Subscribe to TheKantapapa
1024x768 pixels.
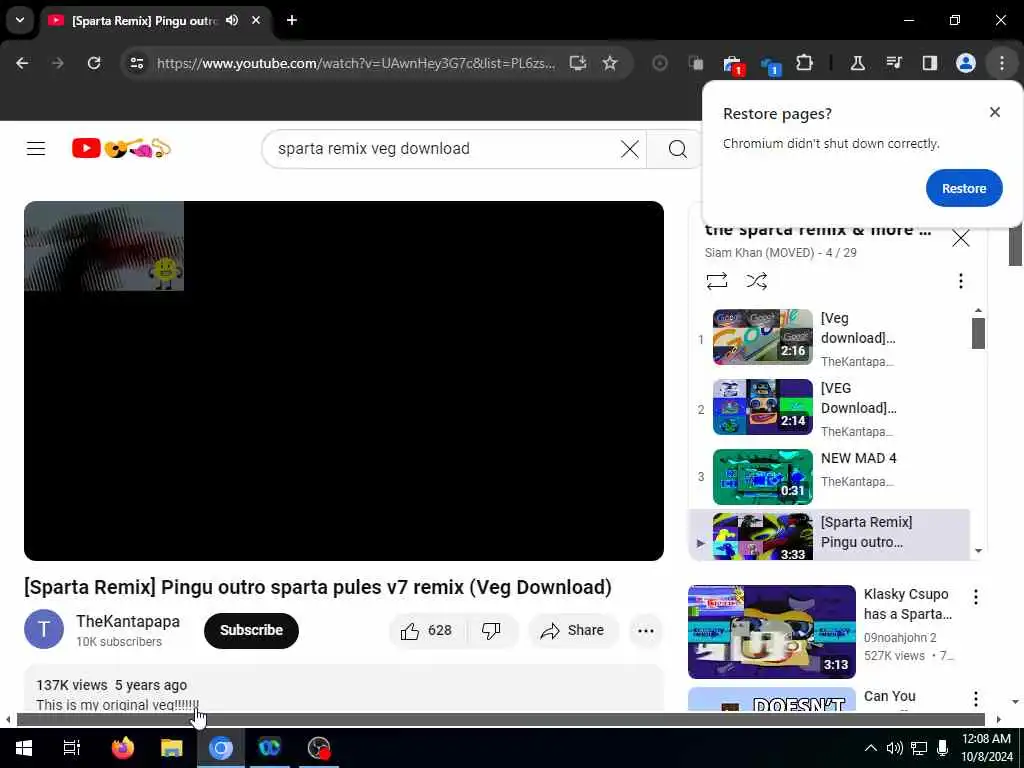tap(251, 630)
